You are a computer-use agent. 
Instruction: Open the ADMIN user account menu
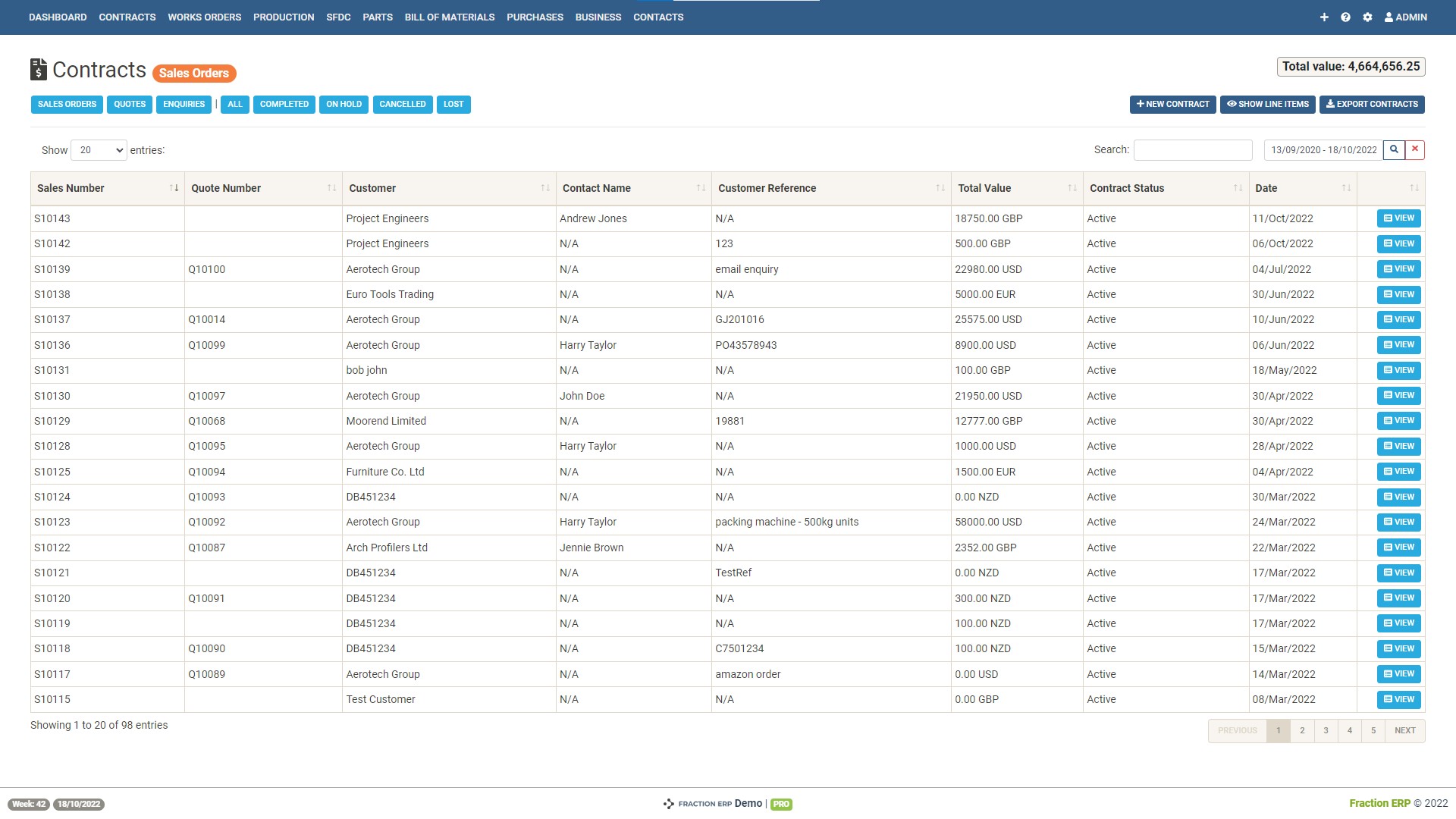click(1404, 17)
